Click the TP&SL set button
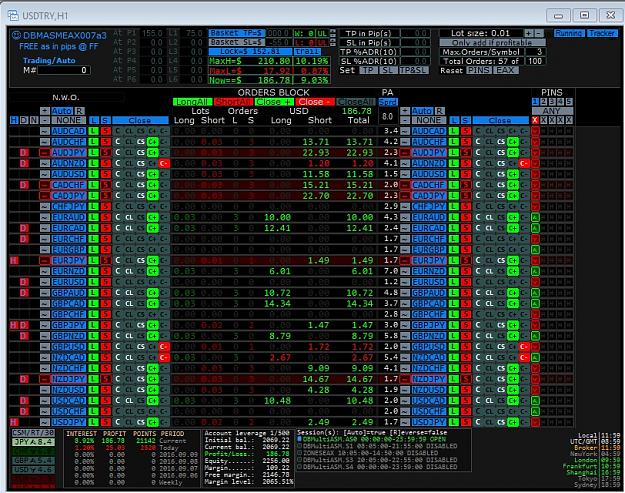Viewport: 625px width, 493px height. coord(413,70)
